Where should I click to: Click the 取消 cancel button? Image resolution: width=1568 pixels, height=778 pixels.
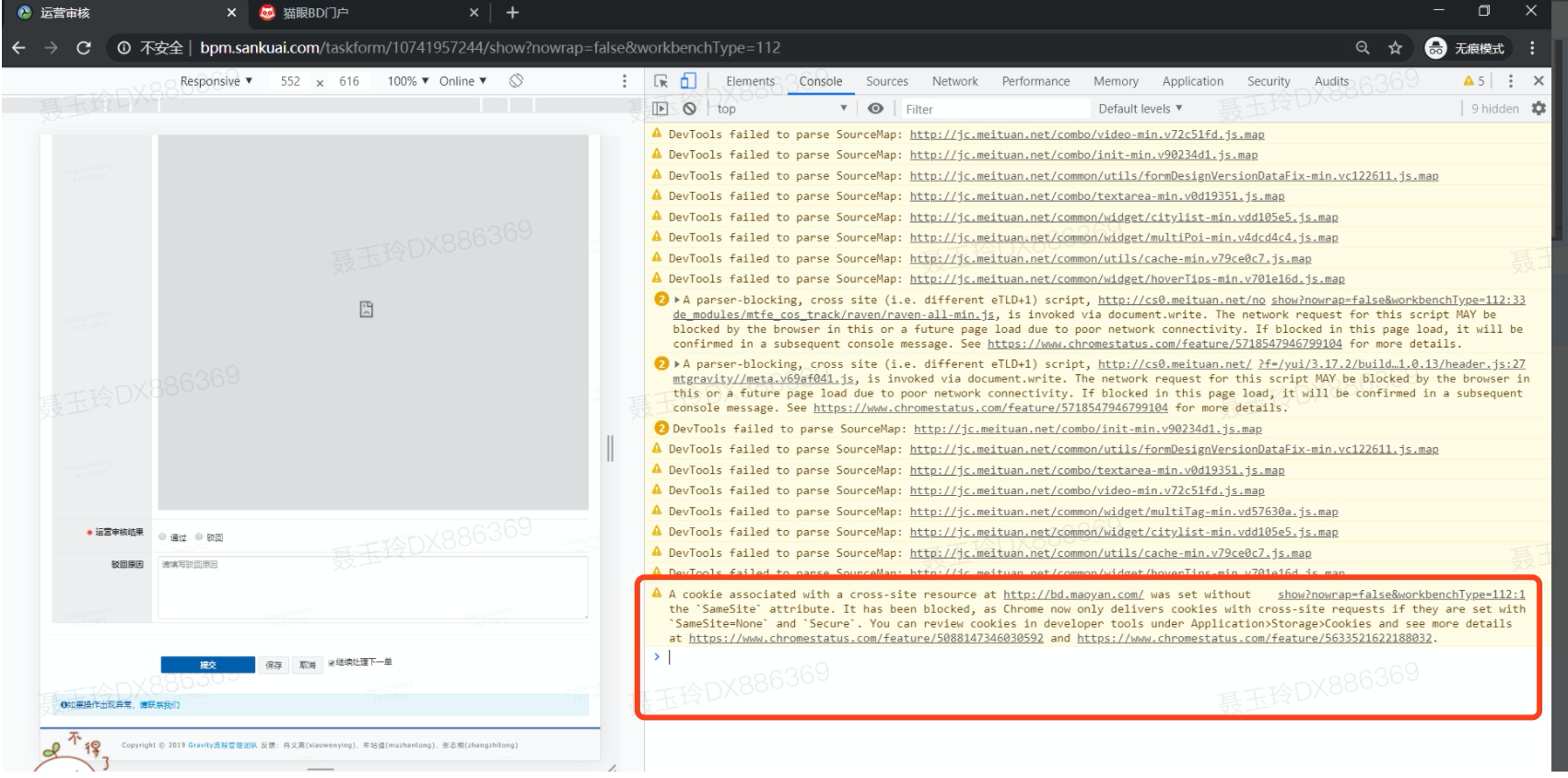(x=307, y=665)
